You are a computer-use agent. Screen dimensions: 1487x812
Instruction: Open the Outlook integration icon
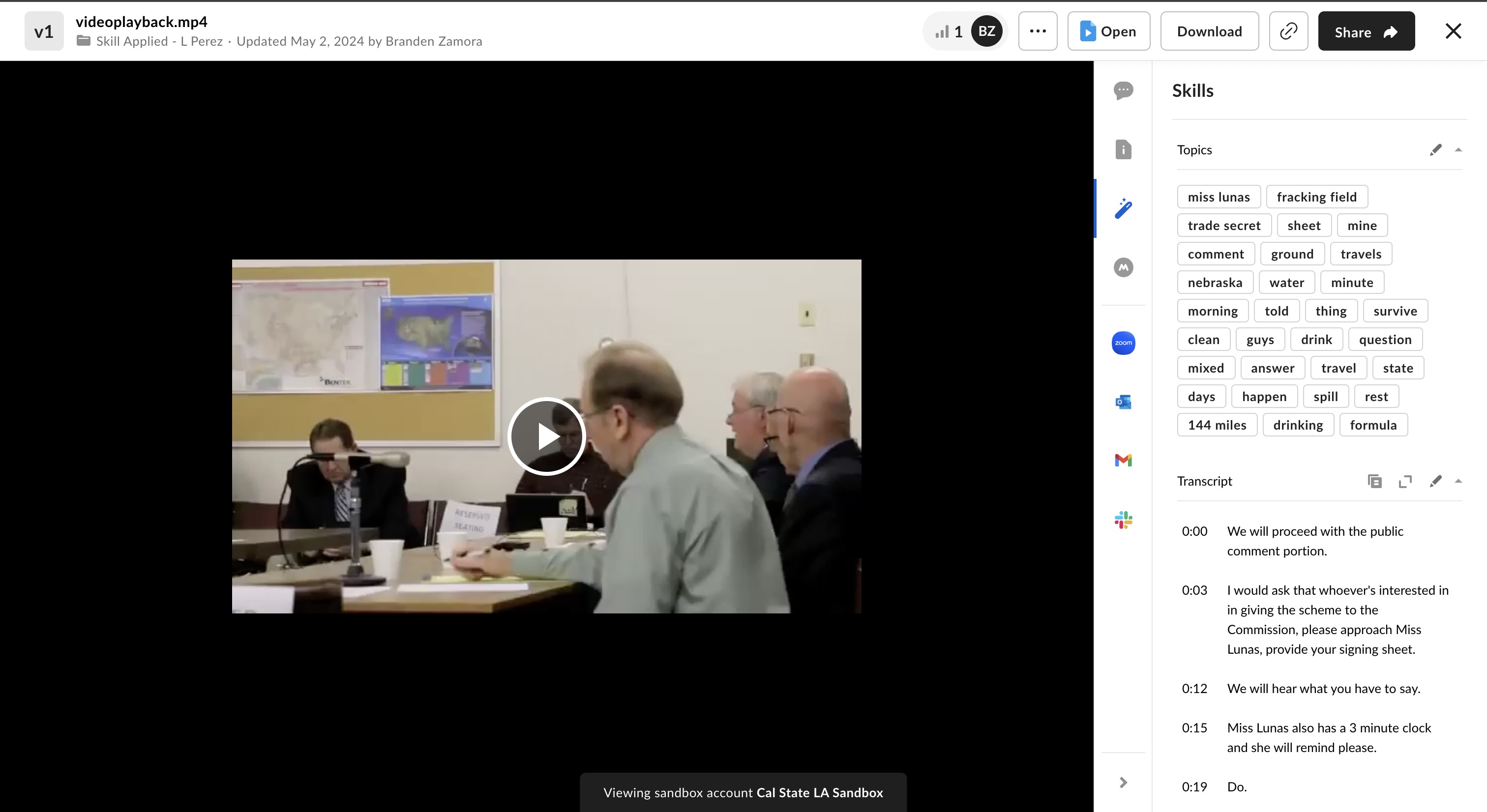(1123, 402)
